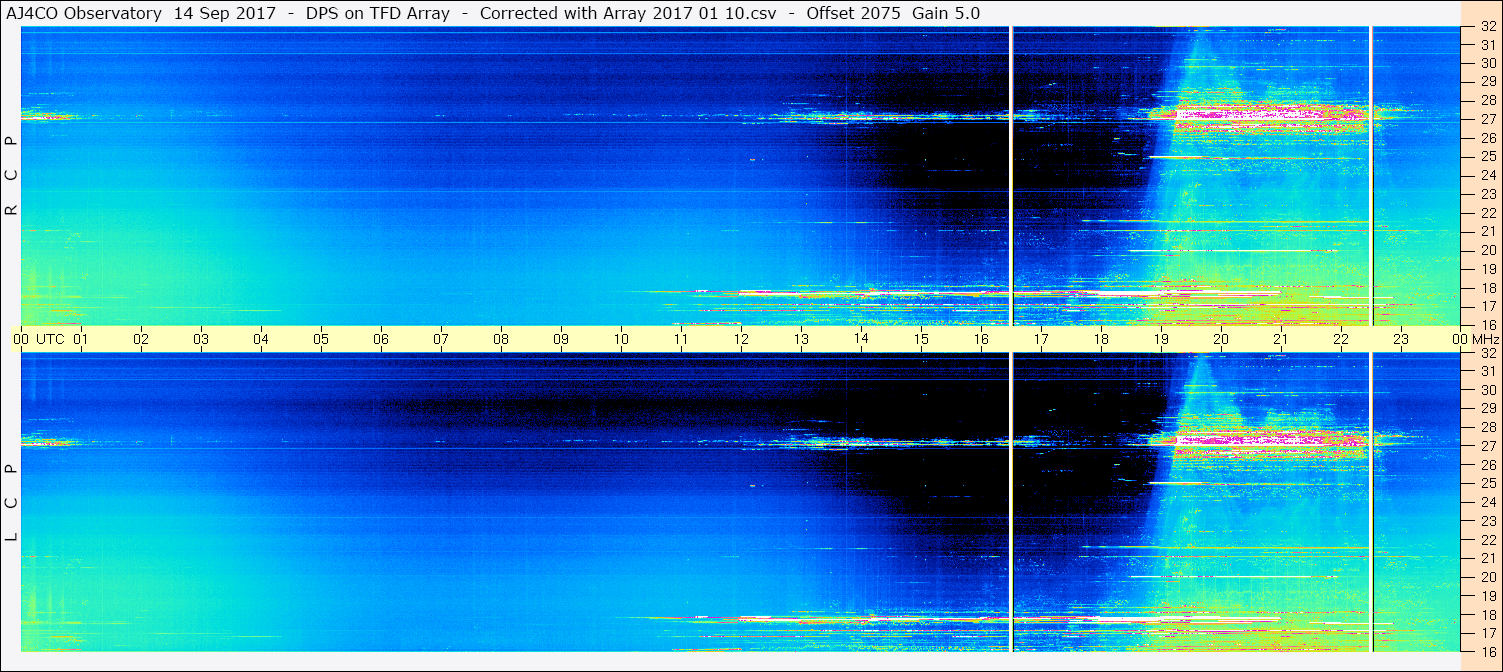Screen dimensions: 1503x672
Task: Click the '14' hour tick label
Action: click(861, 339)
